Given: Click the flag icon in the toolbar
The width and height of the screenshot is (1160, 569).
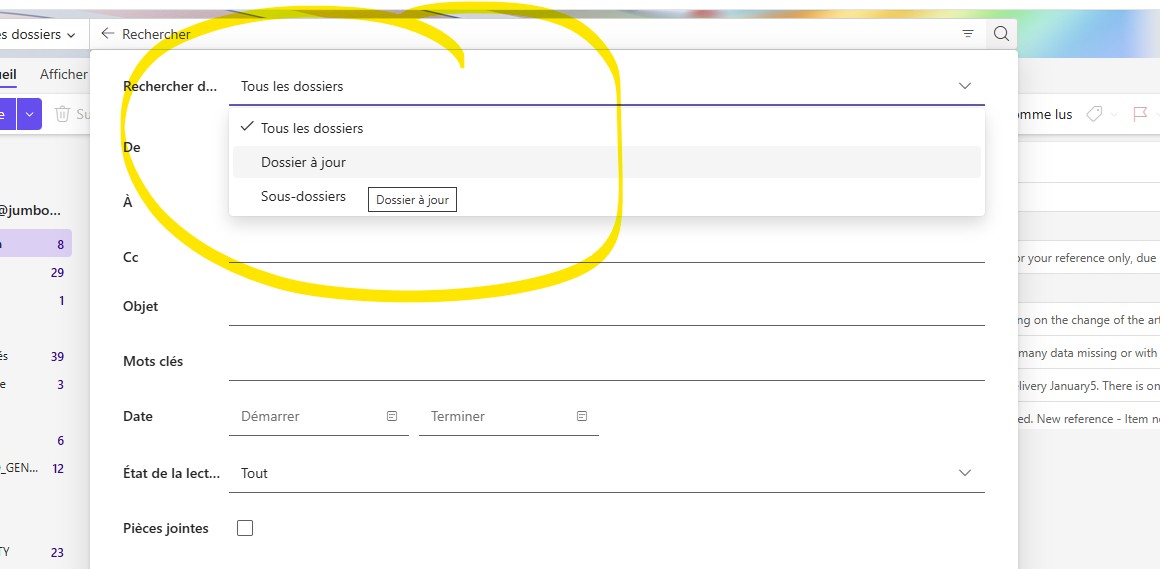Looking at the screenshot, I should click(1140, 114).
